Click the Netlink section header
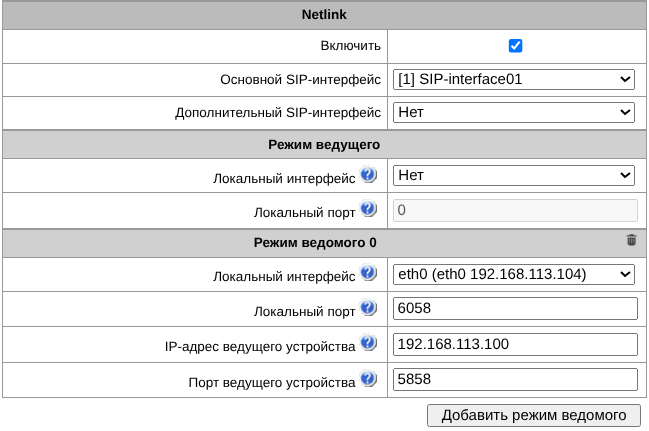 (x=324, y=15)
